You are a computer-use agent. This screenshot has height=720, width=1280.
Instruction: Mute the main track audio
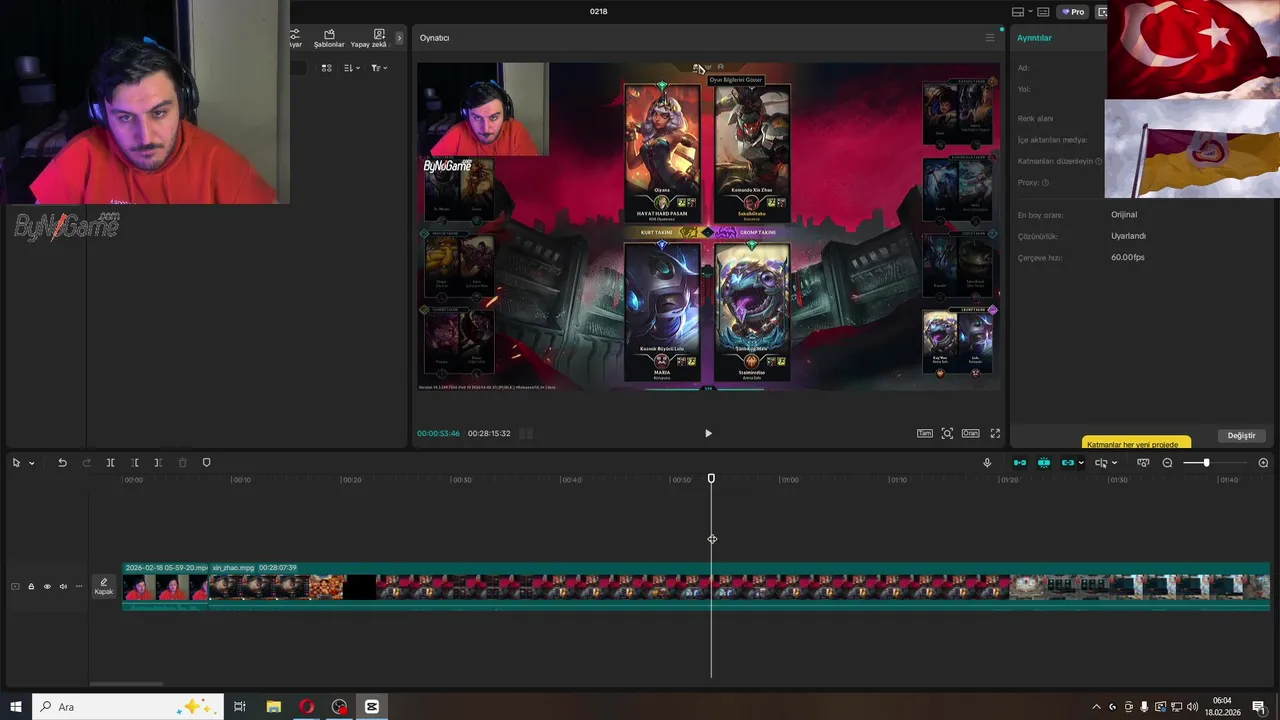pyautogui.click(x=63, y=587)
